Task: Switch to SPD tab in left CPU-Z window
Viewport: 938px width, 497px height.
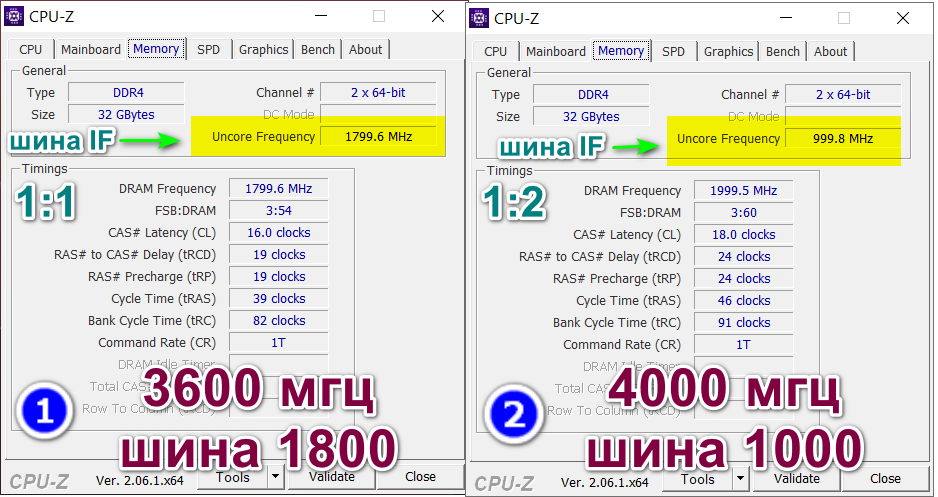Action: point(209,50)
